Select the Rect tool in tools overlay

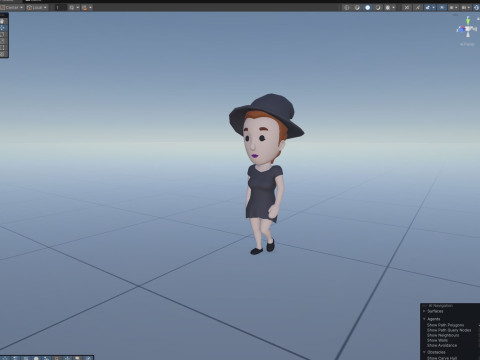coord(3,47)
